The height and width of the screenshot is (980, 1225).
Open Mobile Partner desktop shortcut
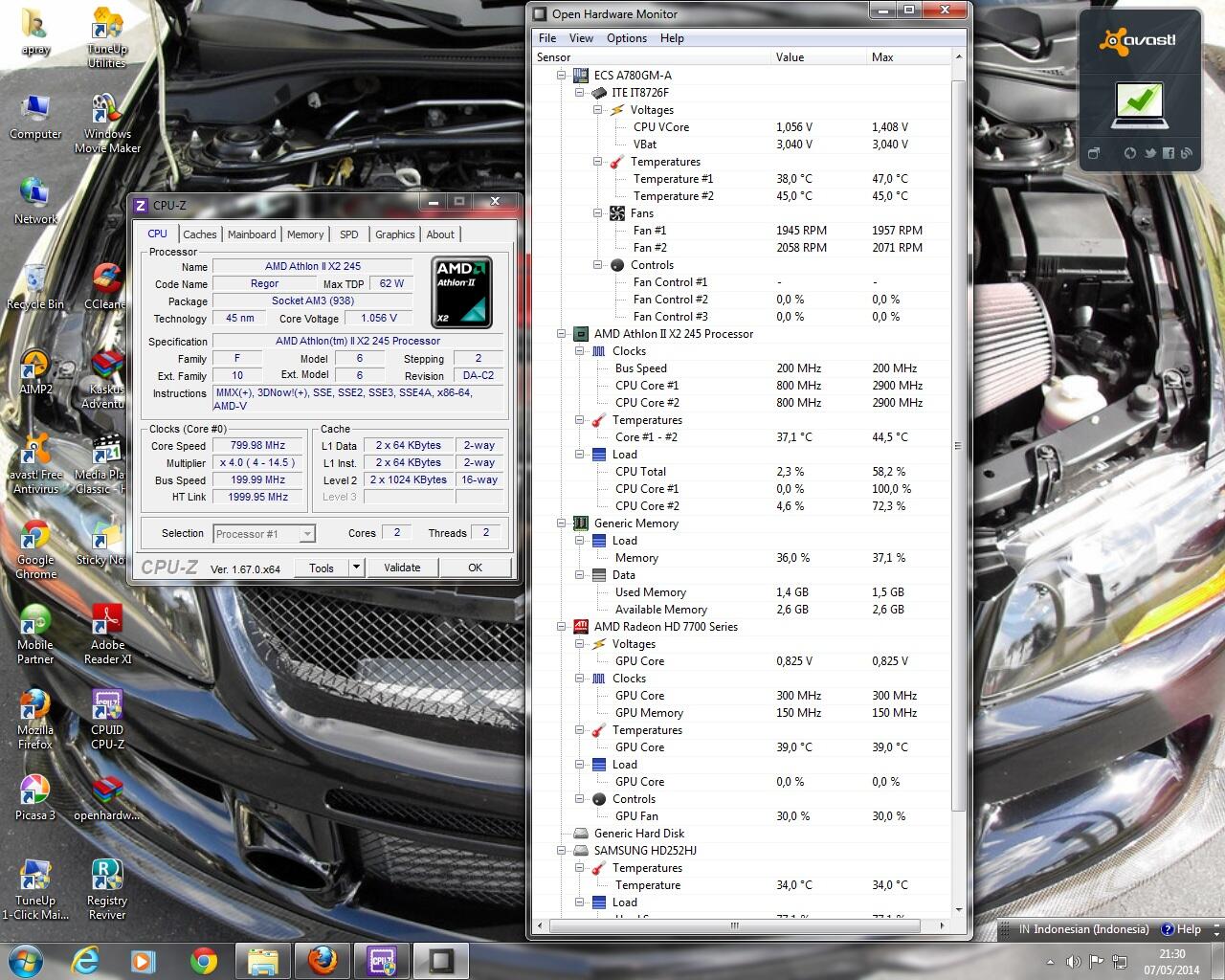point(35,635)
